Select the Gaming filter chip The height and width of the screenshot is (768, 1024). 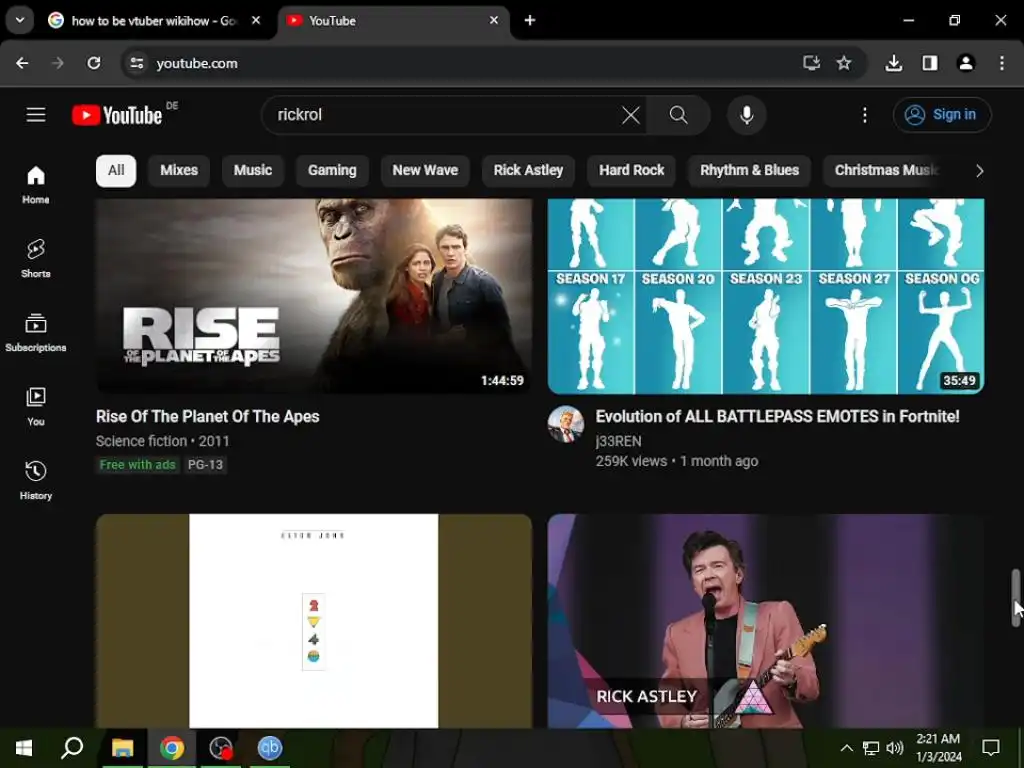coord(332,170)
